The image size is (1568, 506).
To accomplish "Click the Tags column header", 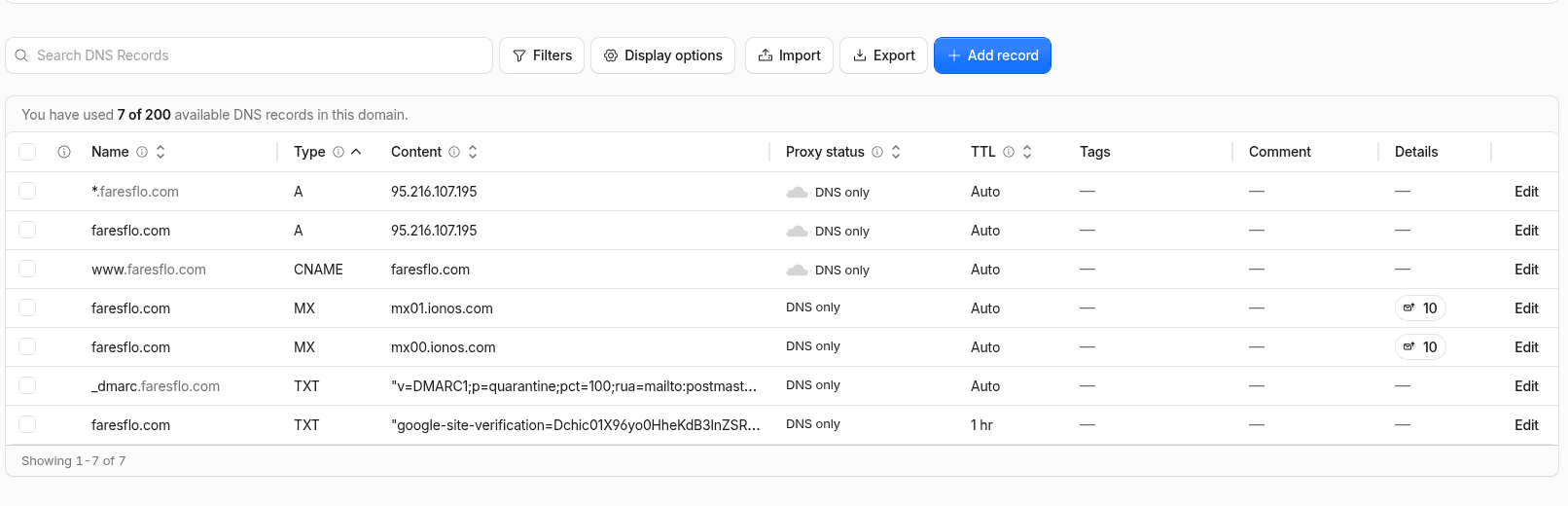I will tap(1094, 152).
